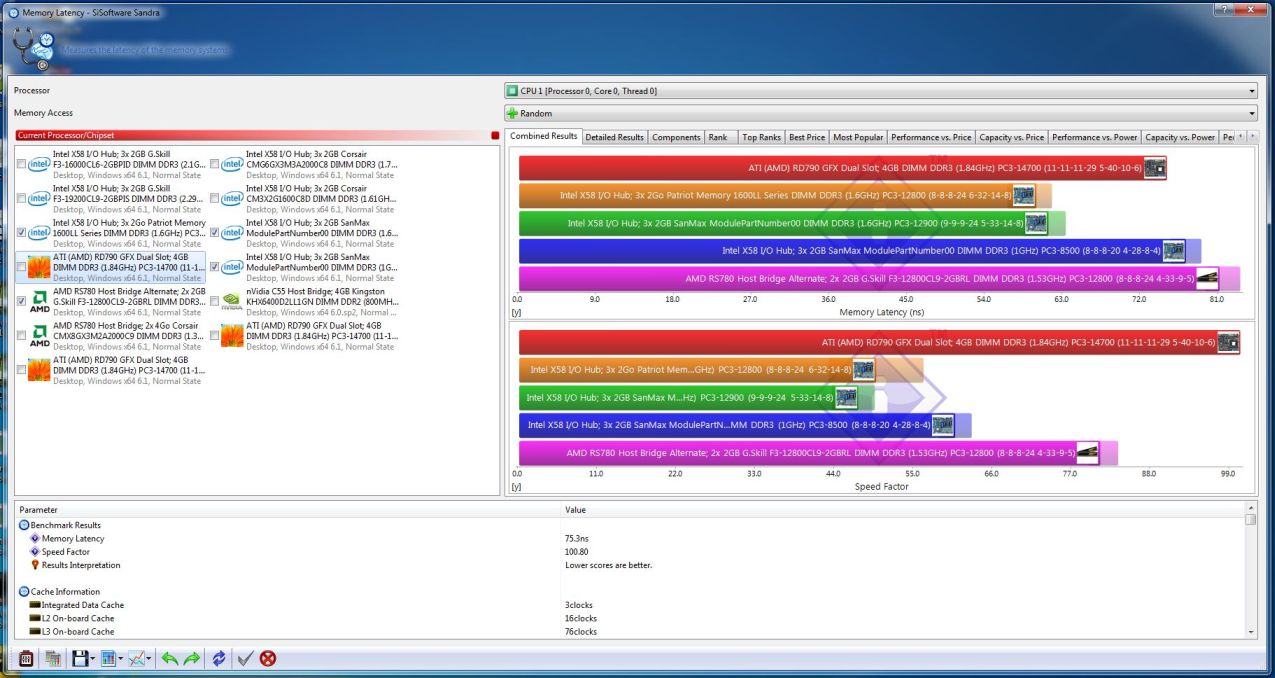This screenshot has height=678, width=1275.
Task: Uncheck the Patriot Memory 1600LL Series checkbox
Action: 22,232
